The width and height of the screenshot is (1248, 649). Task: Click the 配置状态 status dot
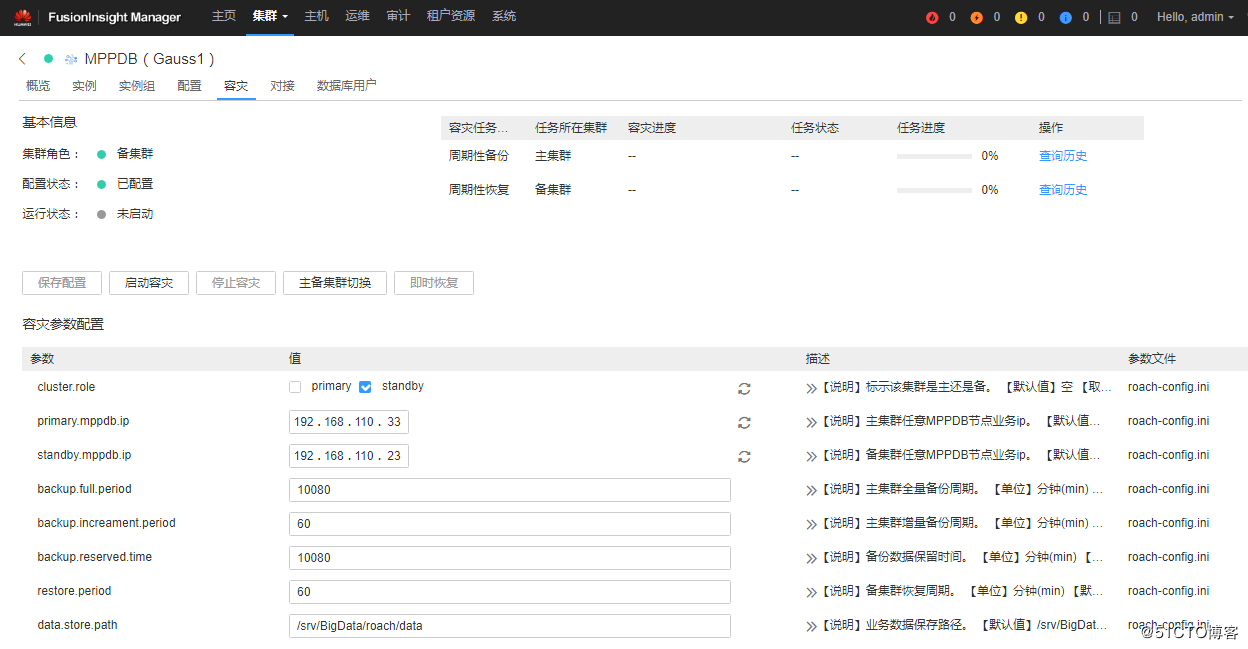[x=102, y=184]
